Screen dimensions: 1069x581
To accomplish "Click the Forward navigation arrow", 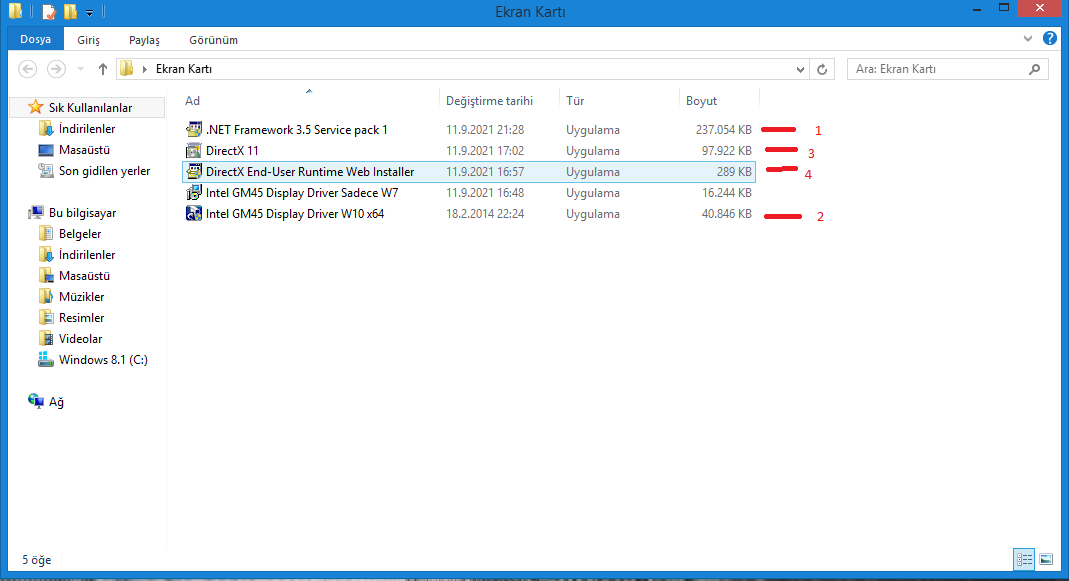I will point(56,69).
